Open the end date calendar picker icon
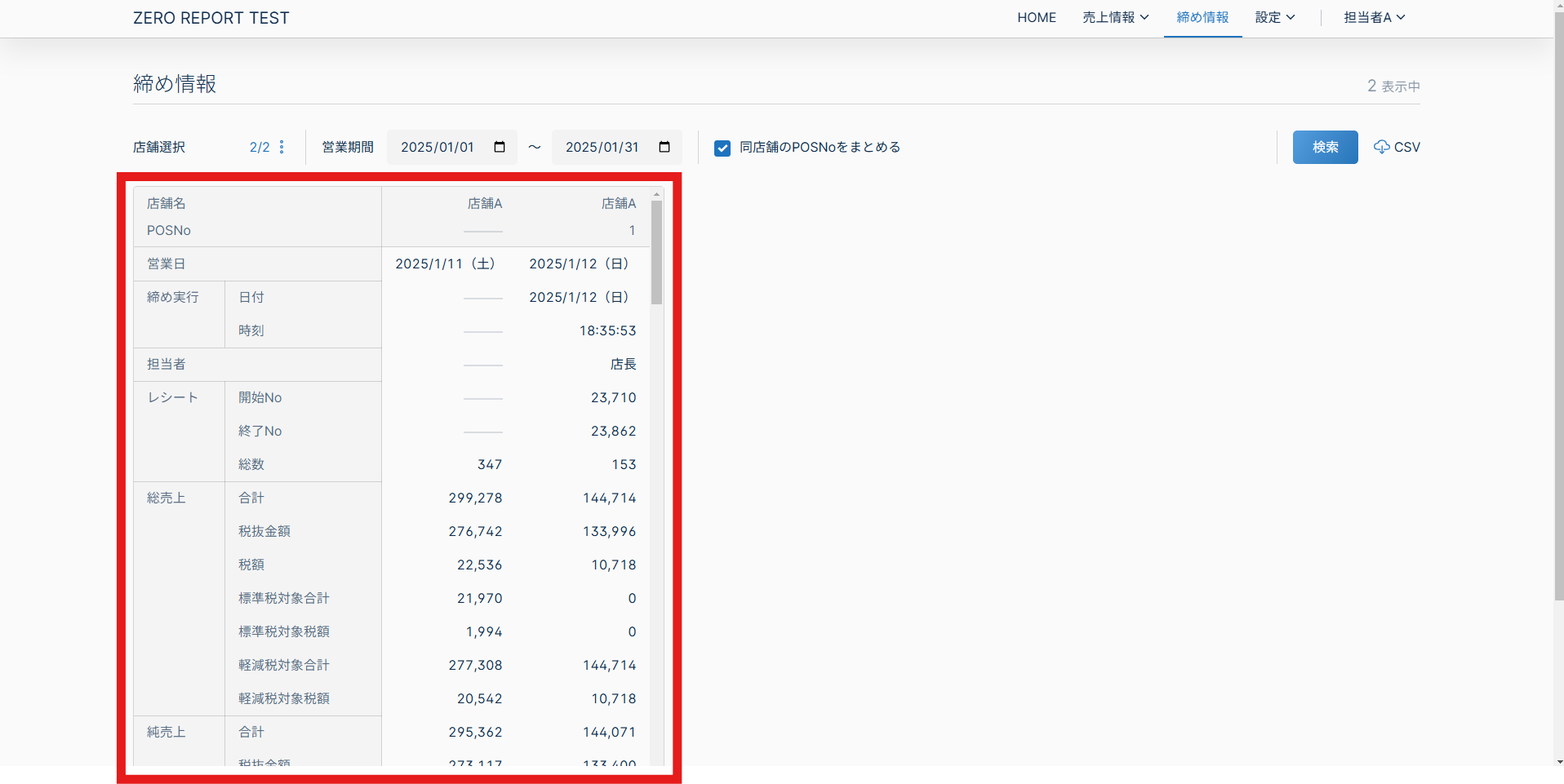This screenshot has height=784, width=1564. click(x=664, y=147)
